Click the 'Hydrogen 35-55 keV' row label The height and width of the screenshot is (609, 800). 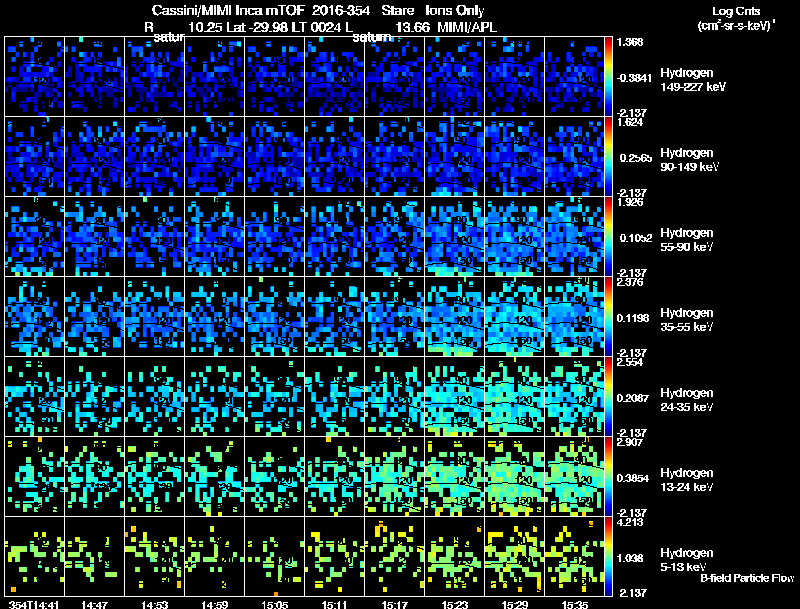point(687,320)
